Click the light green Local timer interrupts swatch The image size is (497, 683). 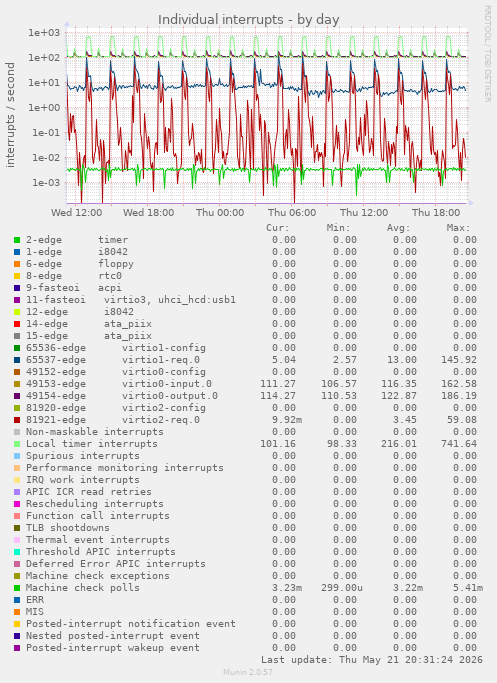tap(17, 444)
